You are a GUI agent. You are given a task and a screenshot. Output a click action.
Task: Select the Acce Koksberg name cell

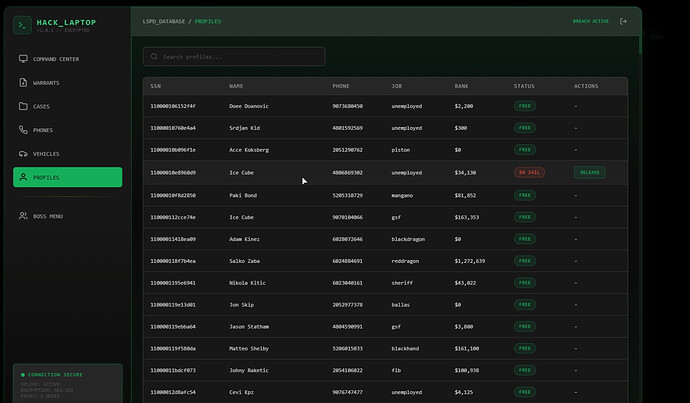(x=249, y=150)
